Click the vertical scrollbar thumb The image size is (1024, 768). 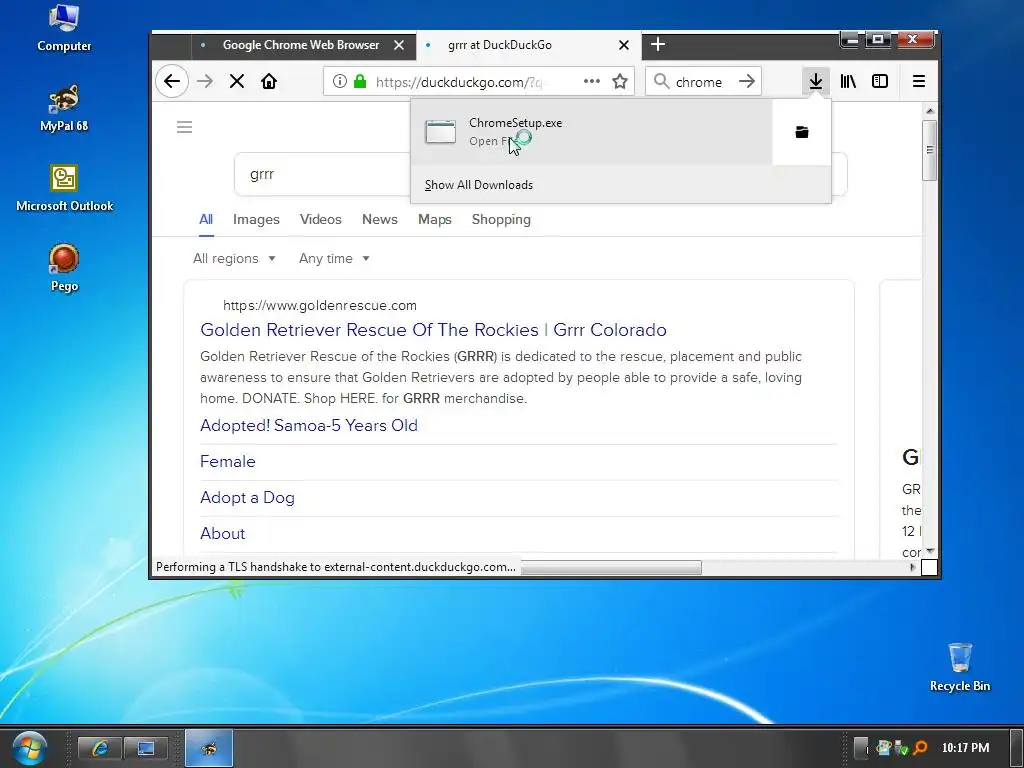[930, 150]
